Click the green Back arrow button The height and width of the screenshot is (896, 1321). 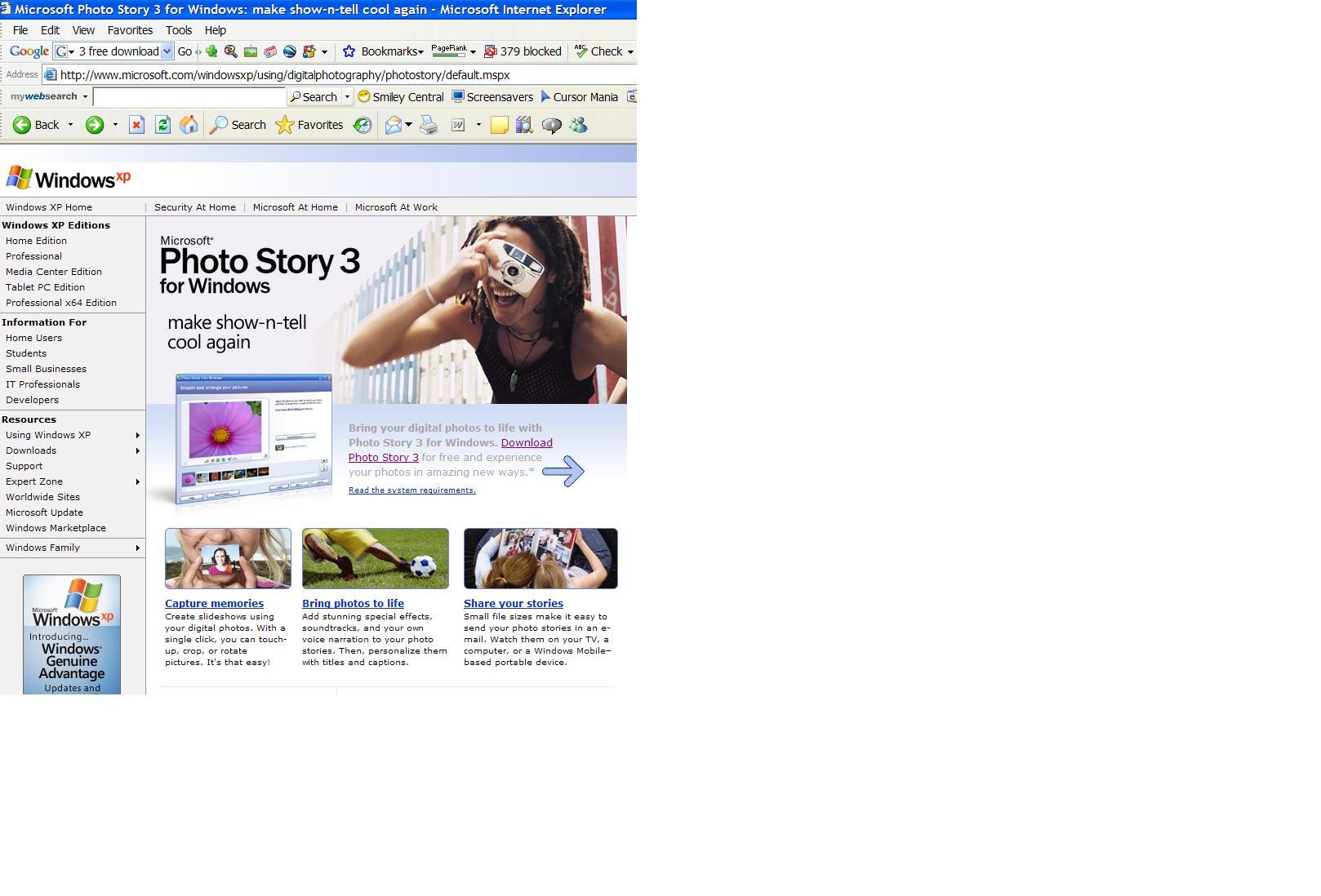click(x=37, y=125)
